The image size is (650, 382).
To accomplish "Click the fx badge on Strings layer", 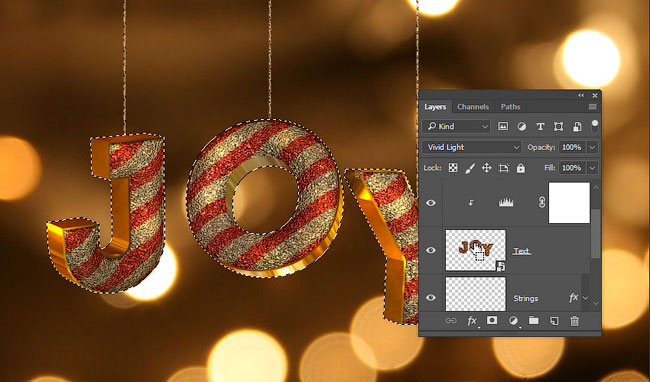I will 574,297.
